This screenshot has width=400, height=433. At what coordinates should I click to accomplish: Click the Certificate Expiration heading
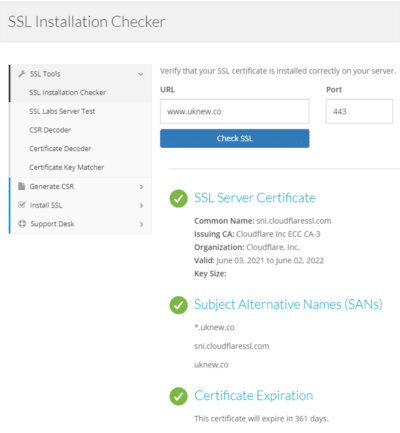[254, 396]
